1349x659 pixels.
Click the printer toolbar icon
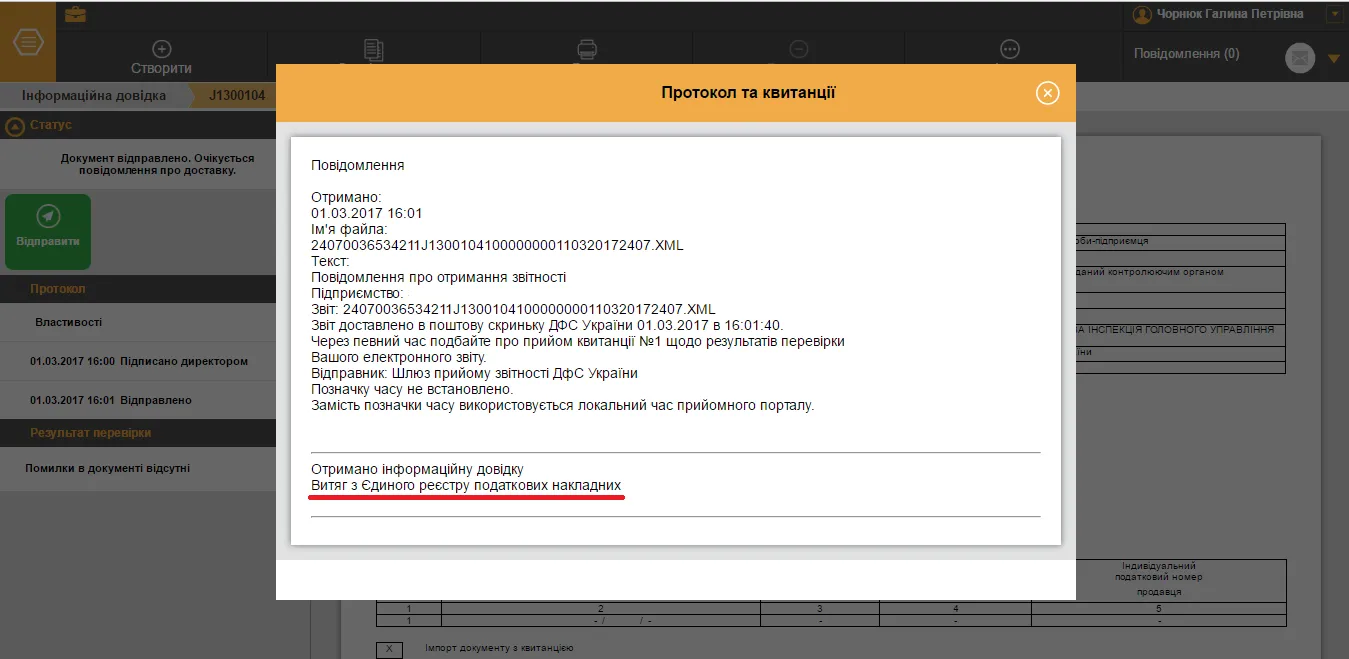(587, 49)
